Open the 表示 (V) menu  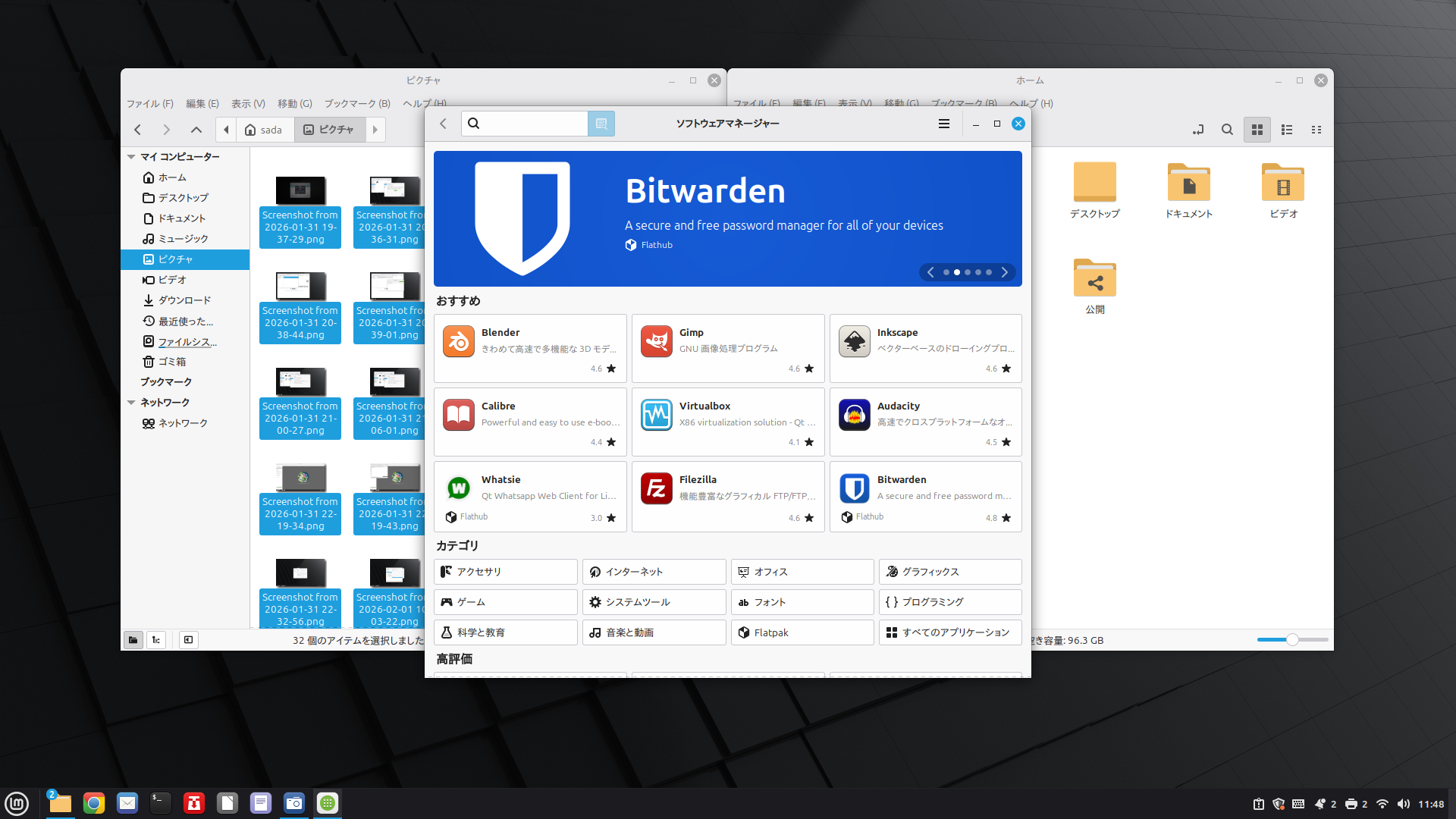[x=248, y=104]
